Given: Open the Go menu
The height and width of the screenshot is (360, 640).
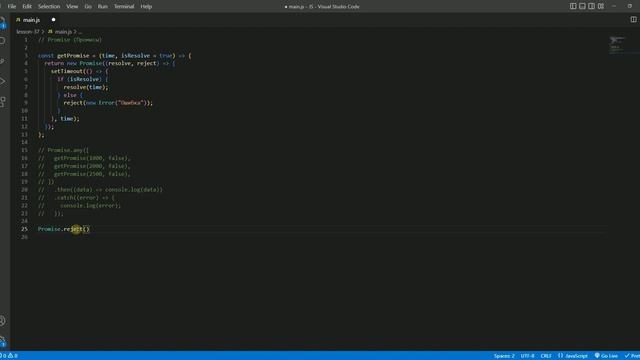Looking at the screenshot, I should (88, 7).
